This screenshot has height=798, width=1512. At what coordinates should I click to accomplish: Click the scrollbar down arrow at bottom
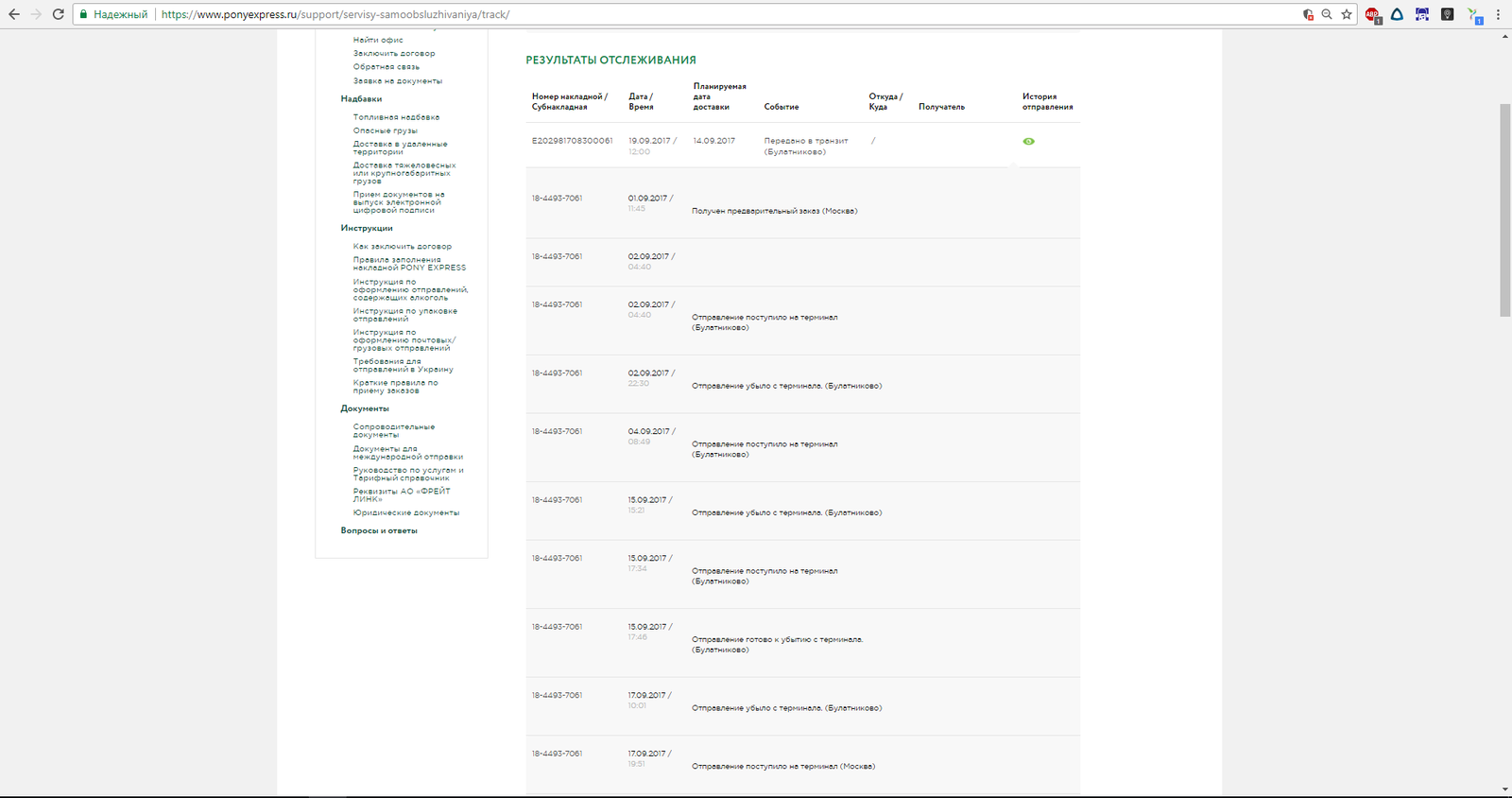coord(1505,789)
